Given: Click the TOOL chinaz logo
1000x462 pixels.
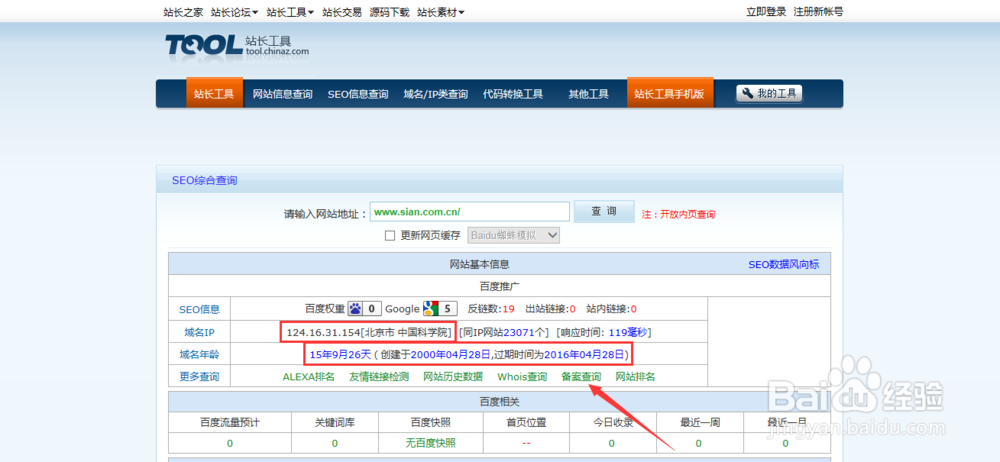Looking at the screenshot, I should coord(237,45).
